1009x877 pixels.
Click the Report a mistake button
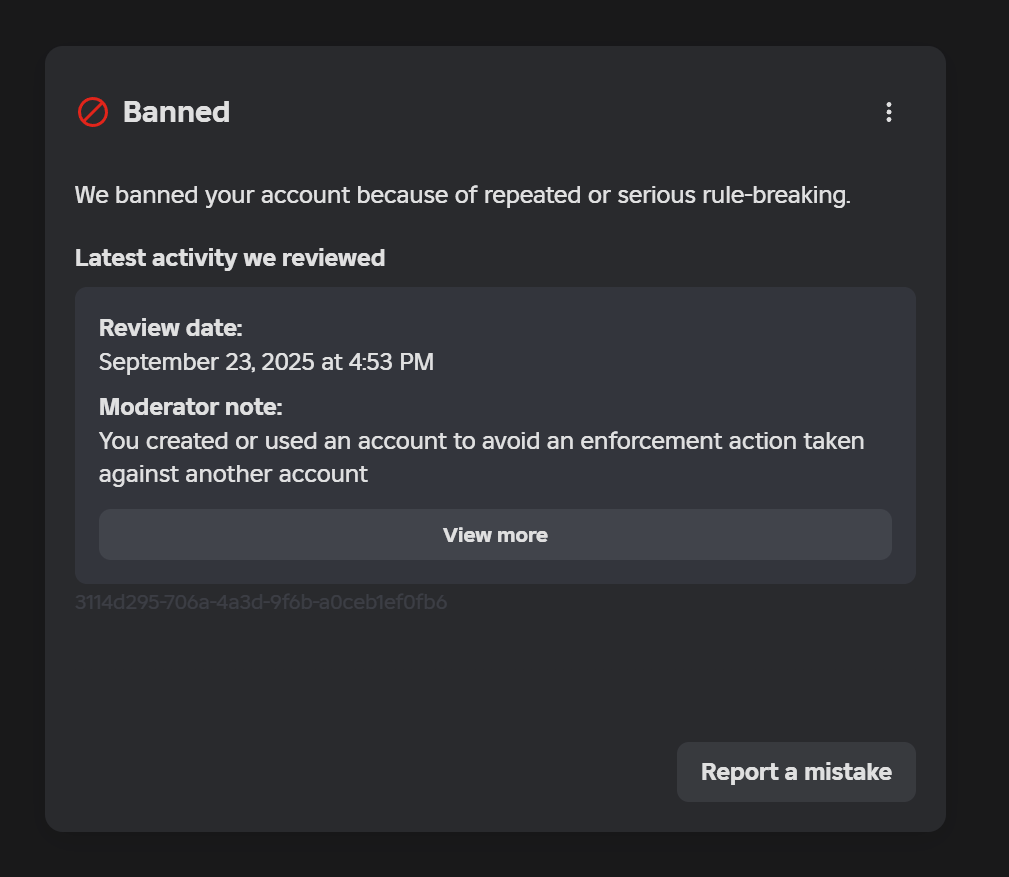coord(796,772)
